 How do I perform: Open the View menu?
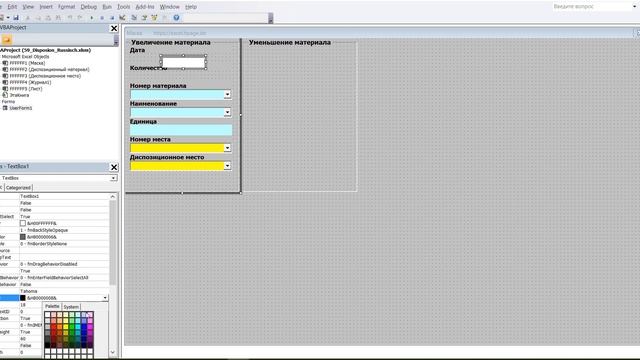pyautogui.click(x=28, y=7)
